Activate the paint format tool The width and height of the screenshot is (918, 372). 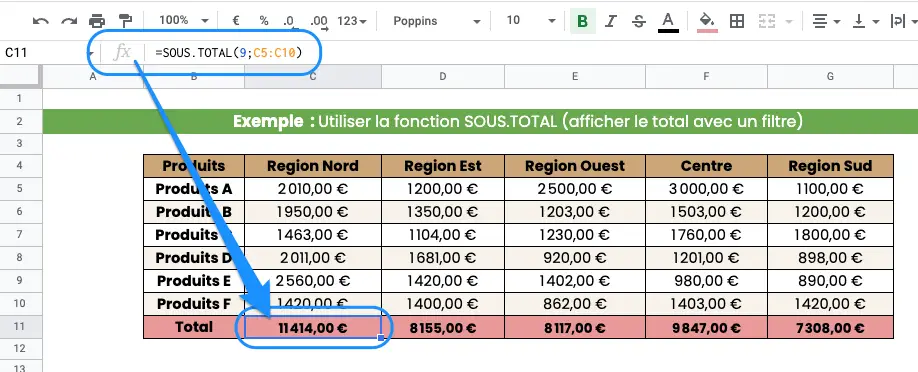[x=125, y=21]
